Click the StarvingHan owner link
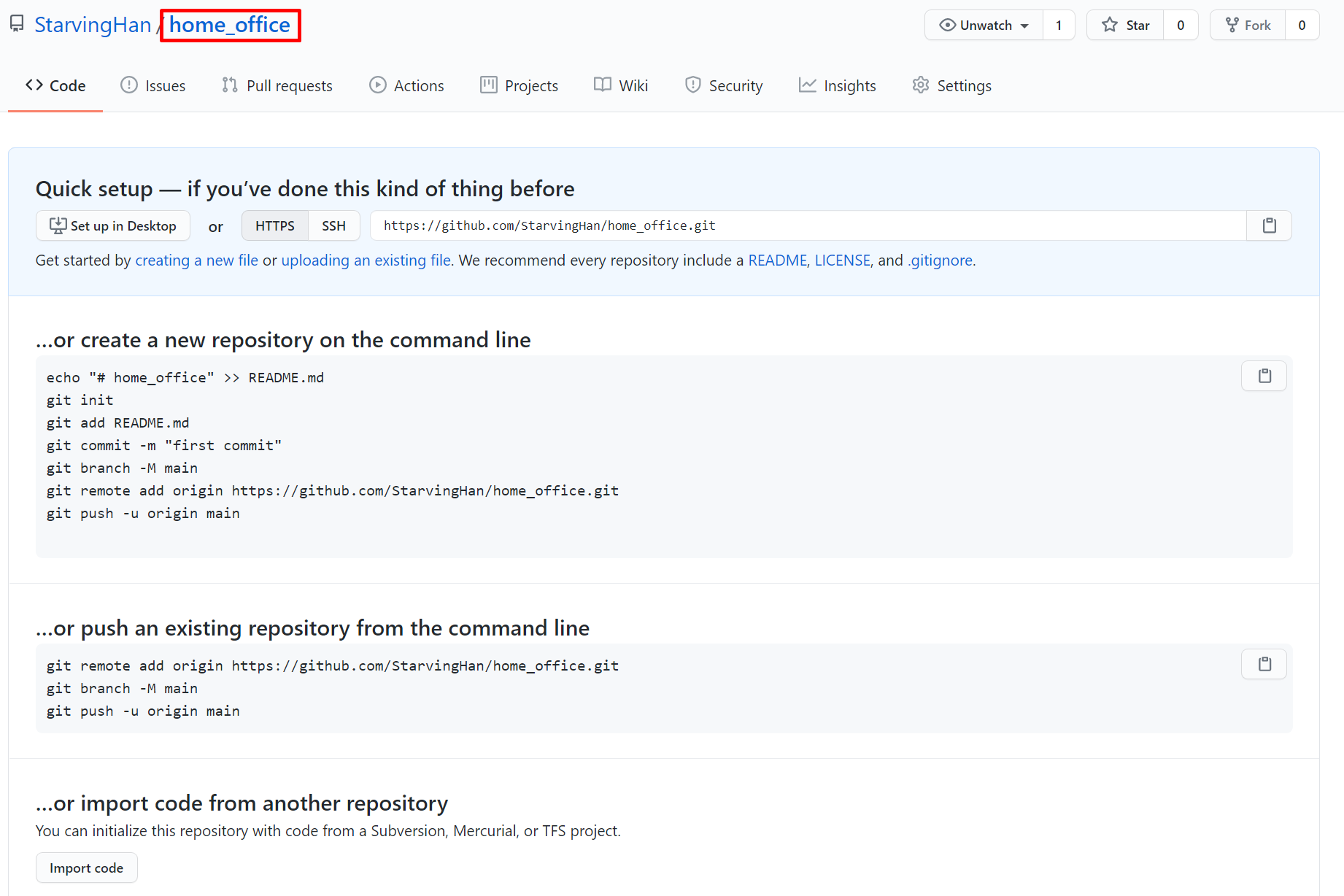 (x=93, y=25)
